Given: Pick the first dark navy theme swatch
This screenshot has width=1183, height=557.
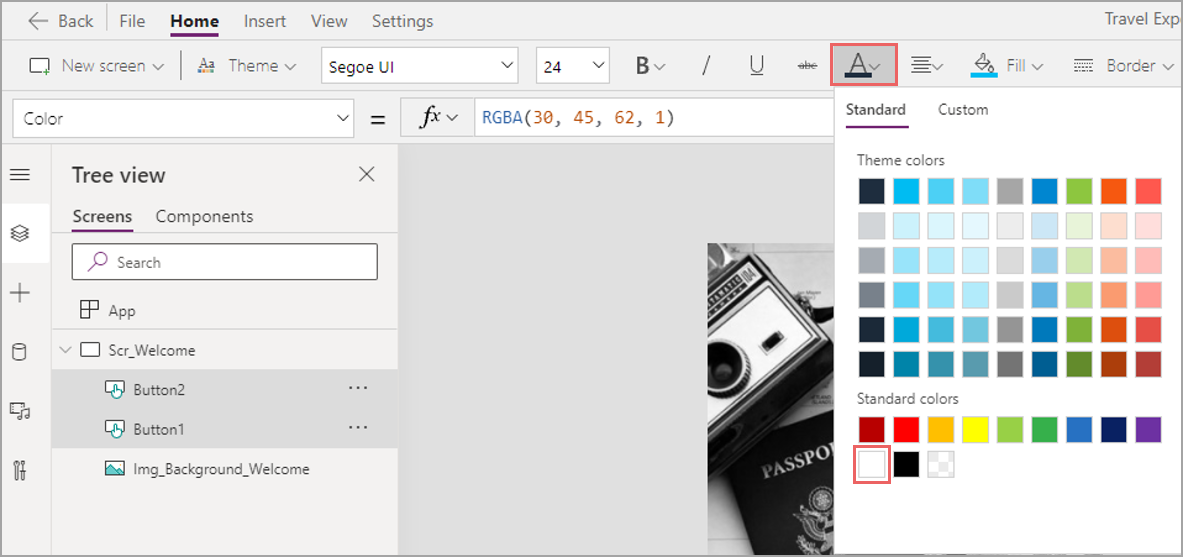Looking at the screenshot, I should pos(871,191).
